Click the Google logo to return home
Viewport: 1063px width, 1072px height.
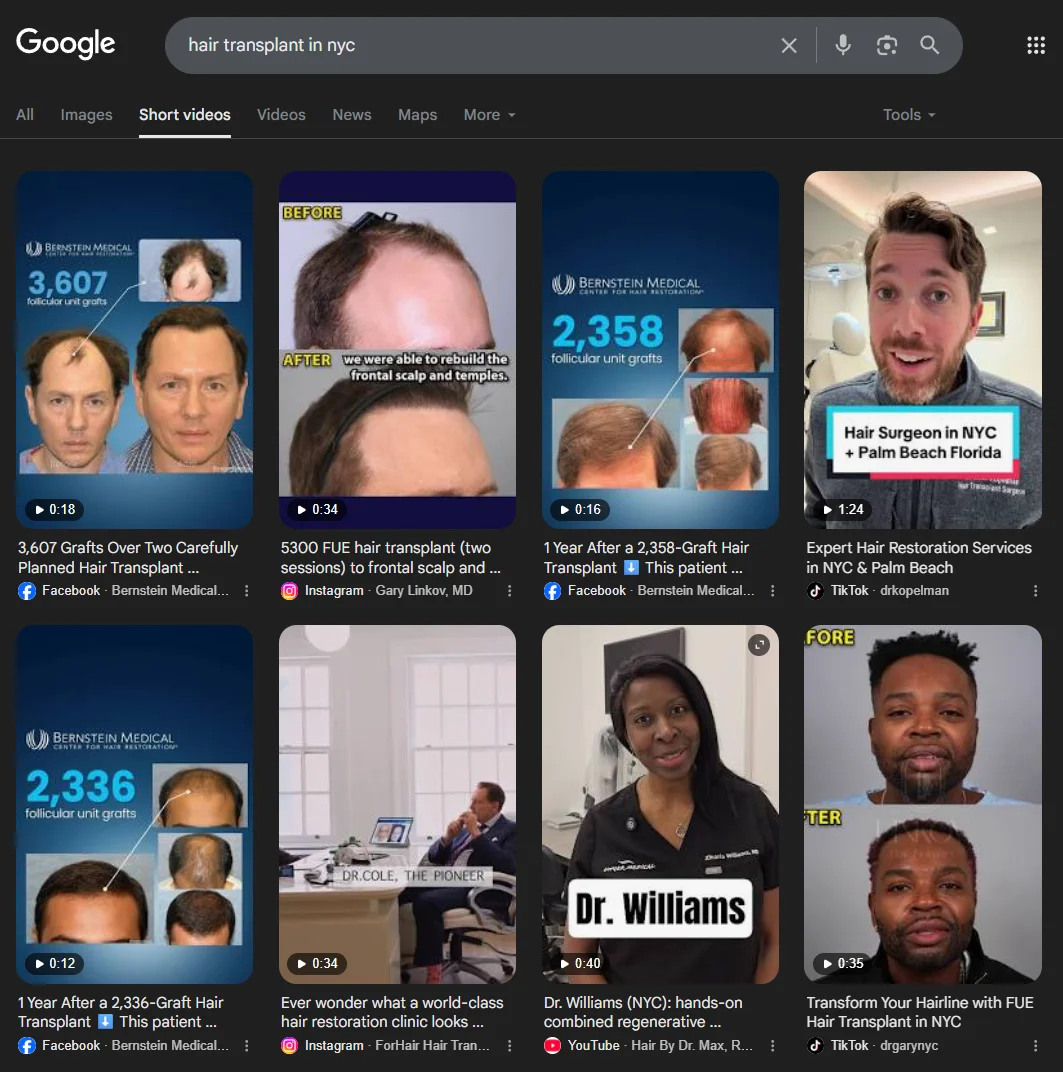65,43
